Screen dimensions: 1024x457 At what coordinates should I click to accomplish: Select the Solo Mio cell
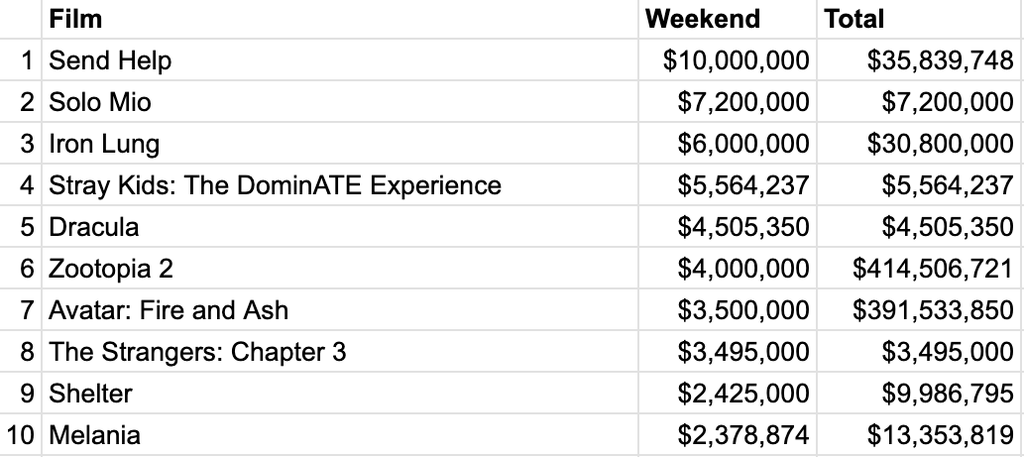tap(340, 102)
